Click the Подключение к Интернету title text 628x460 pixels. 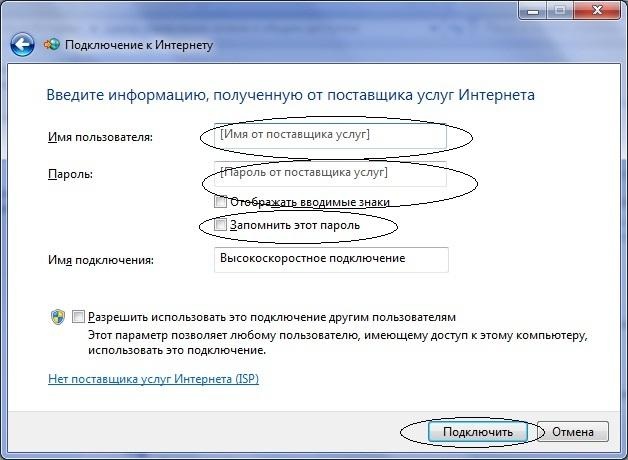click(x=139, y=45)
